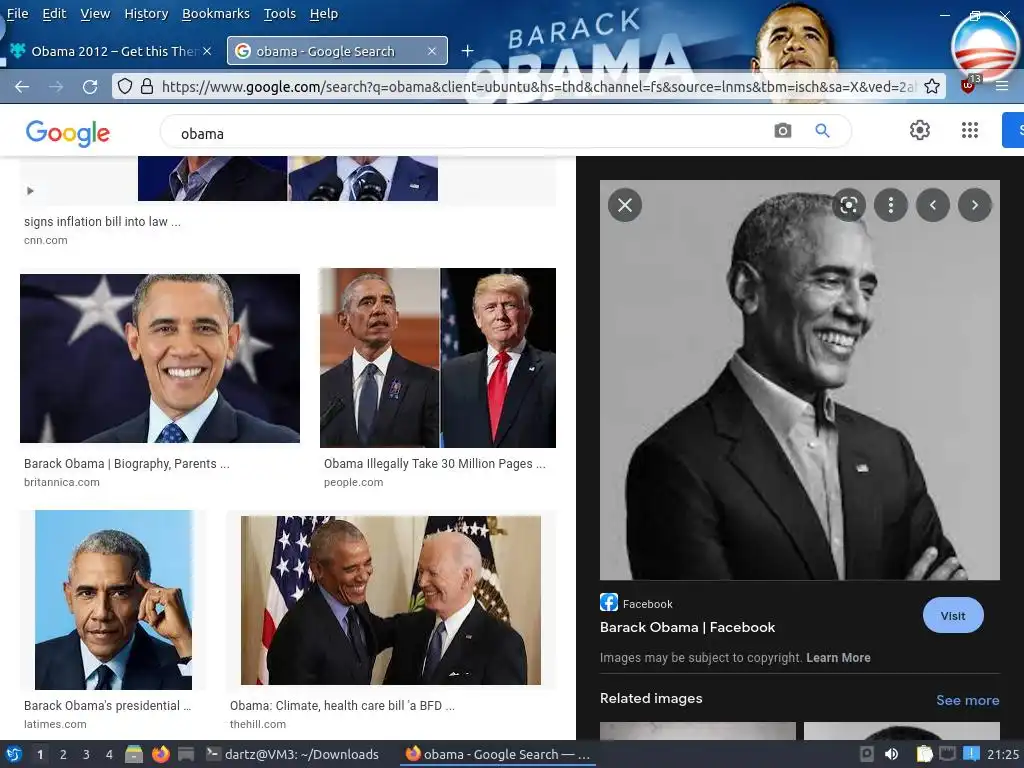
Task: Close the 'obama - Google Search' tab
Action: click(x=432, y=51)
